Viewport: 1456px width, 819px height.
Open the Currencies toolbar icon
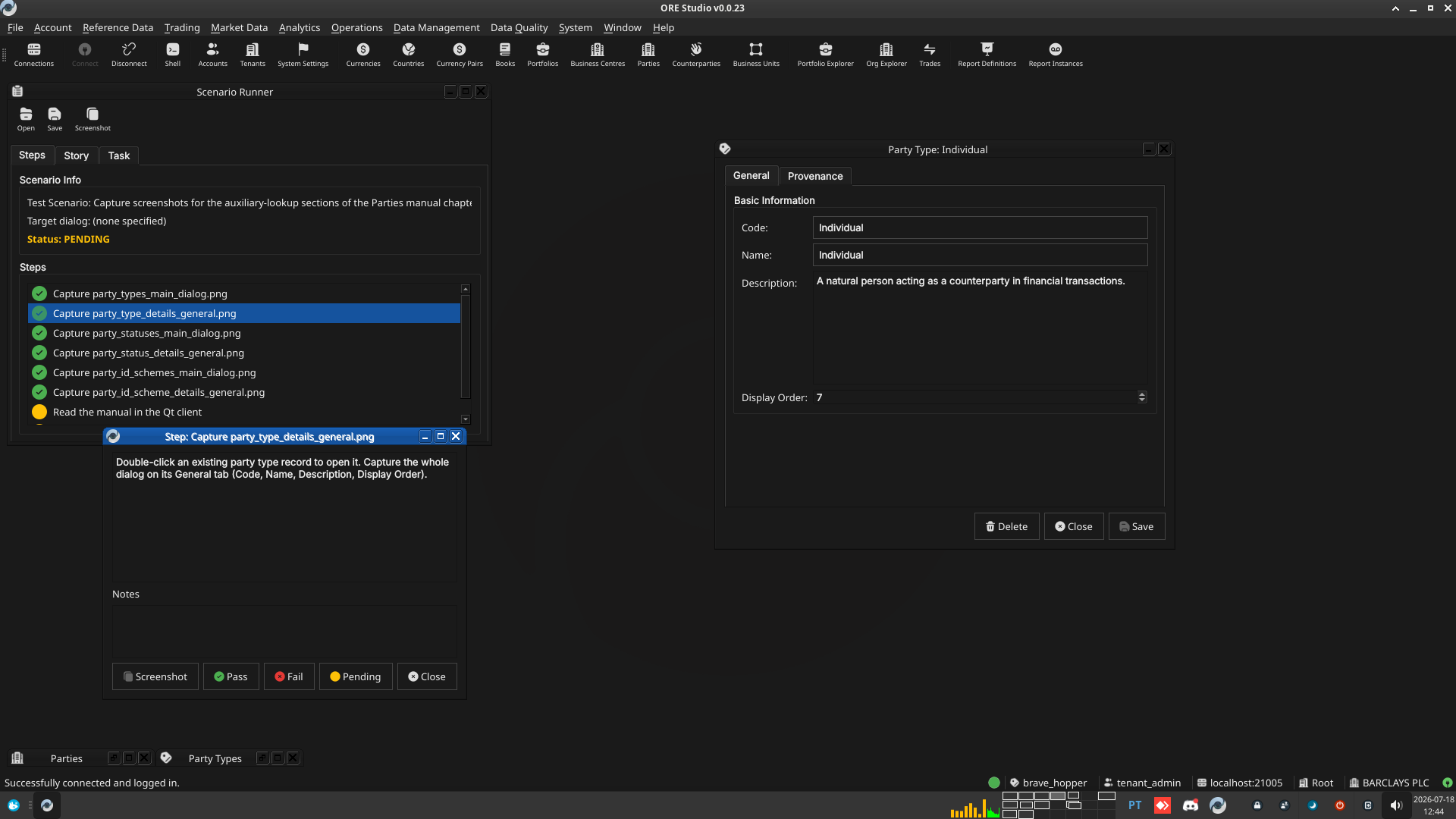tap(363, 55)
